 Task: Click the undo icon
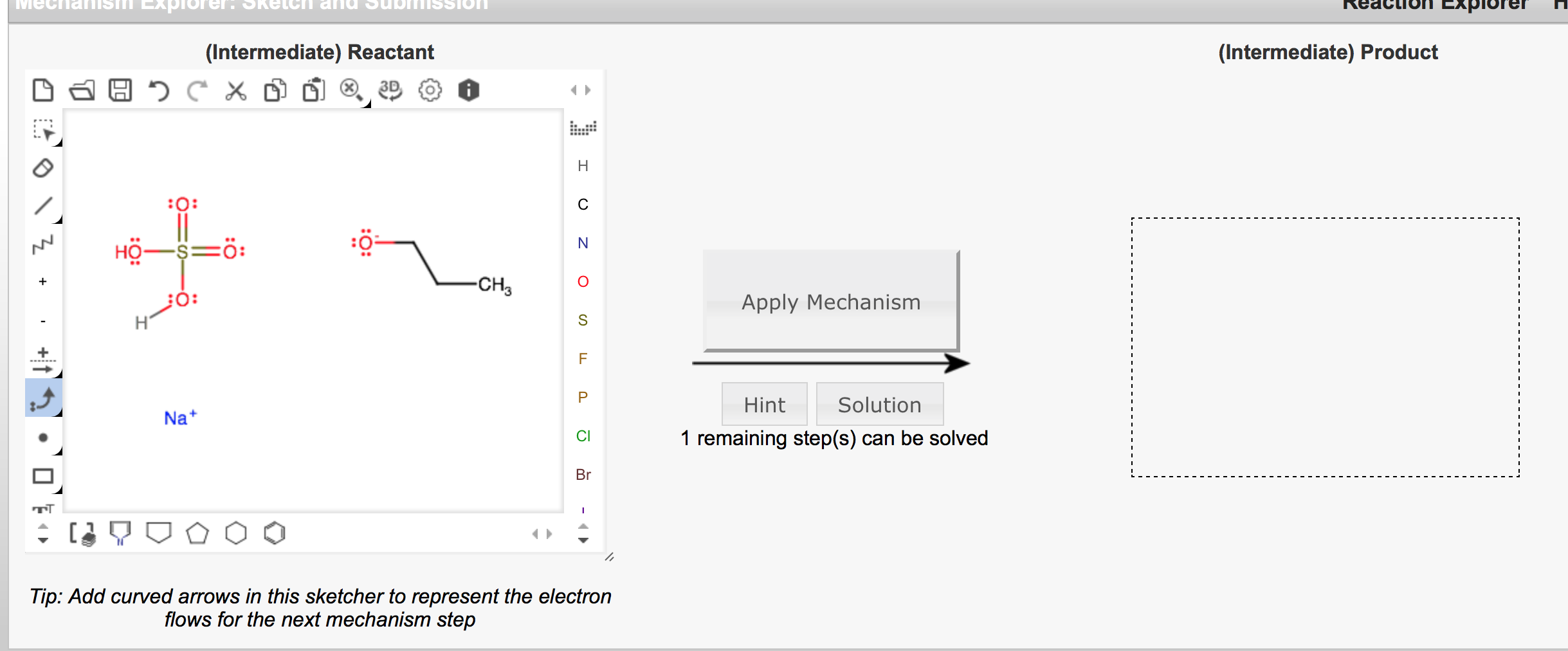[160, 90]
